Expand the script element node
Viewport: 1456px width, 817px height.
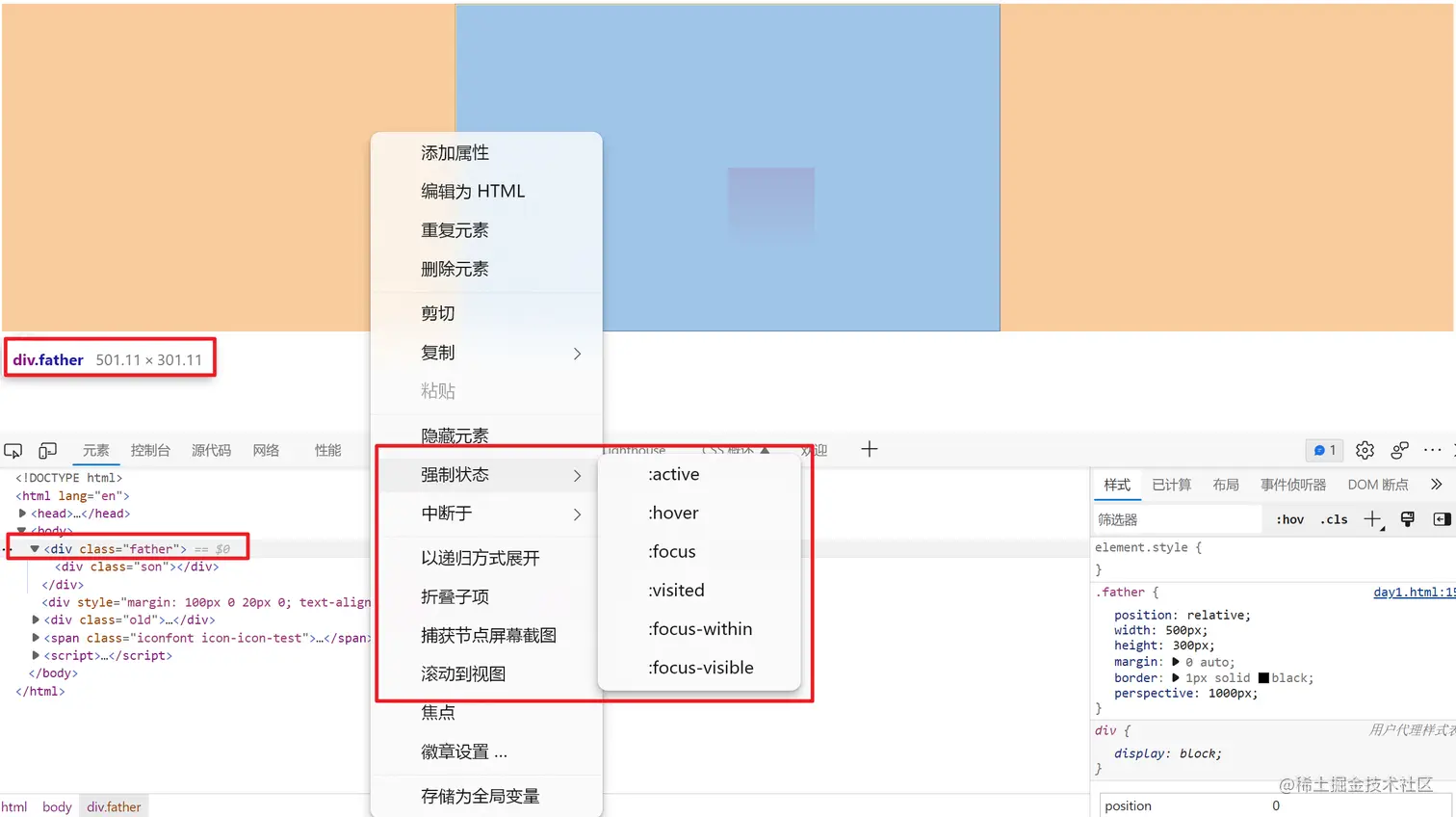pyautogui.click(x=36, y=655)
